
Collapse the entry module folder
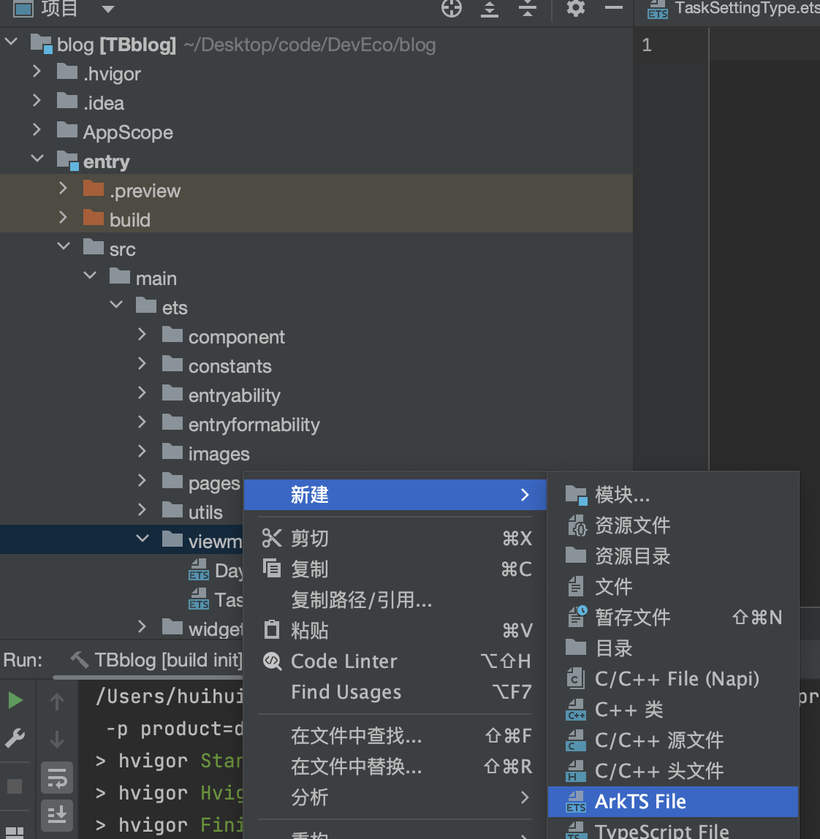click(38, 160)
